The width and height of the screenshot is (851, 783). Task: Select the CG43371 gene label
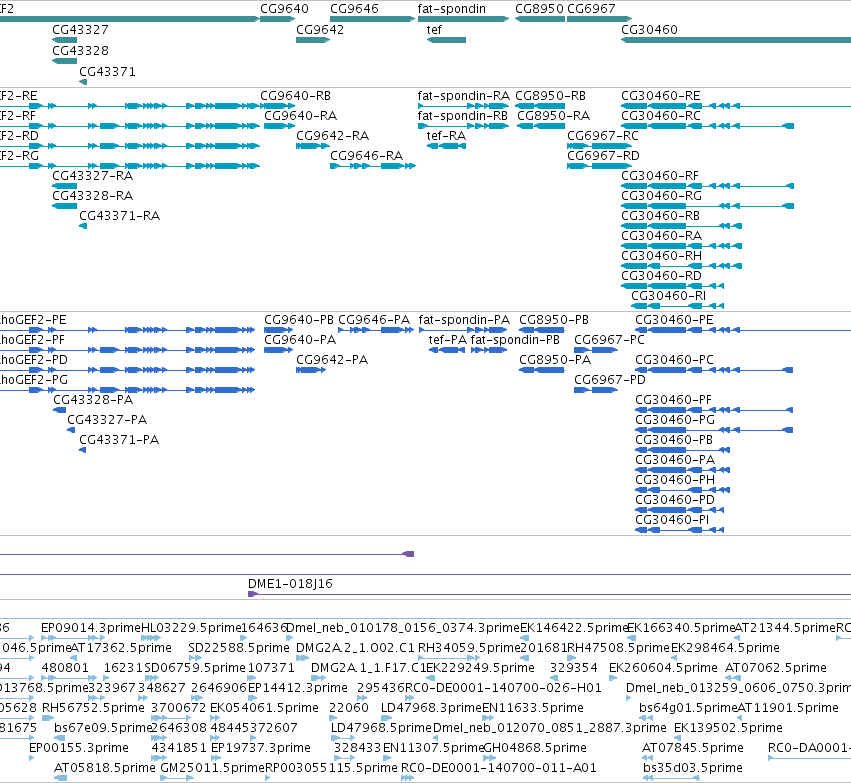[107, 72]
